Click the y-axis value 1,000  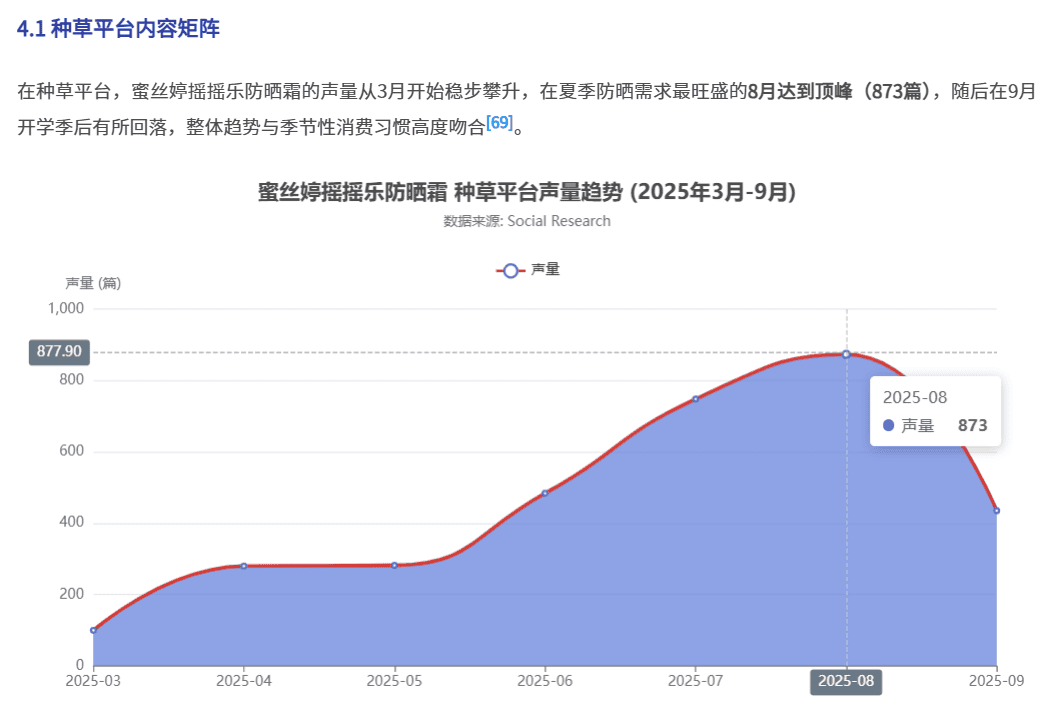(x=66, y=309)
